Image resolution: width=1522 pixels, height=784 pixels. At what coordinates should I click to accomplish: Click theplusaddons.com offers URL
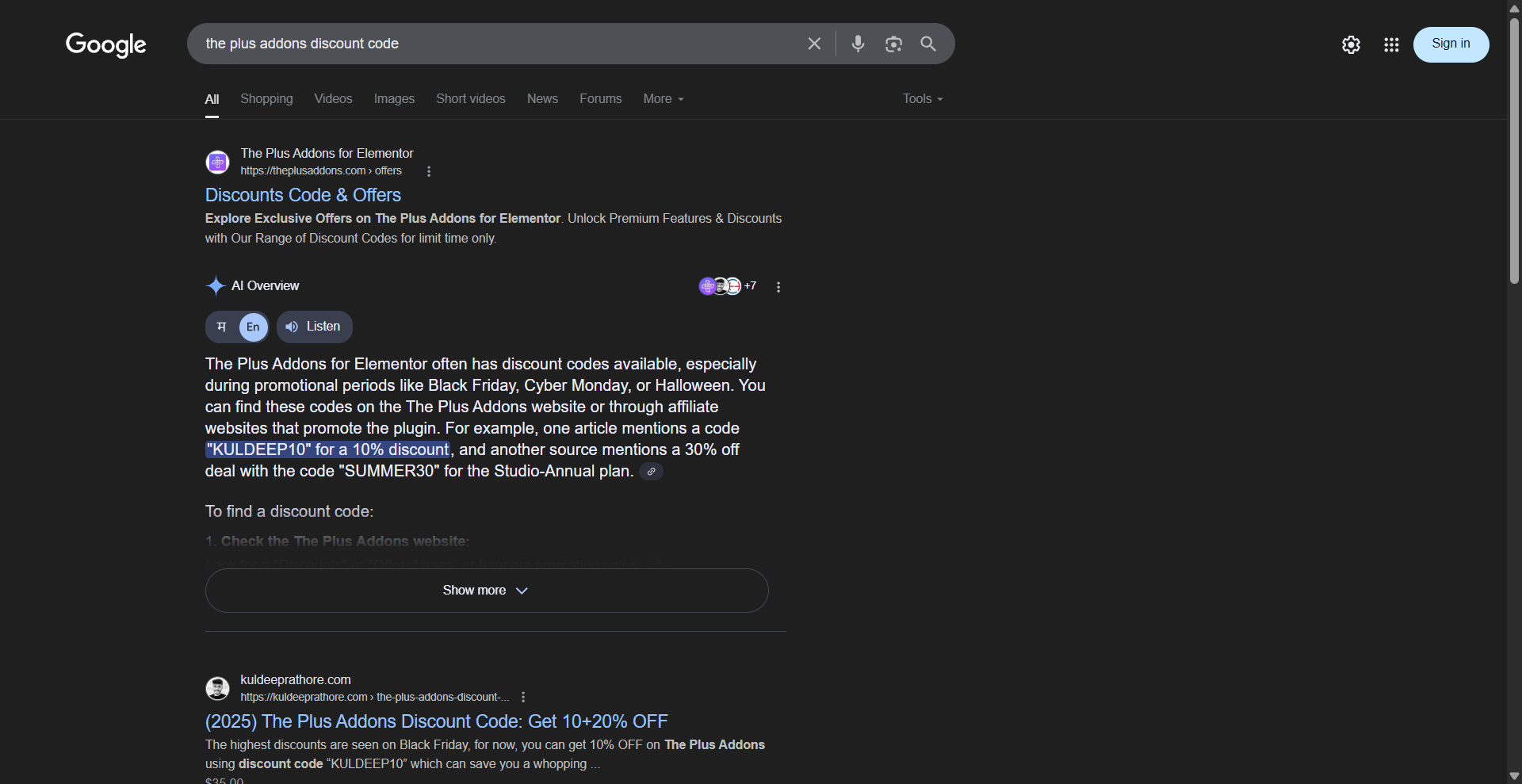tap(321, 171)
